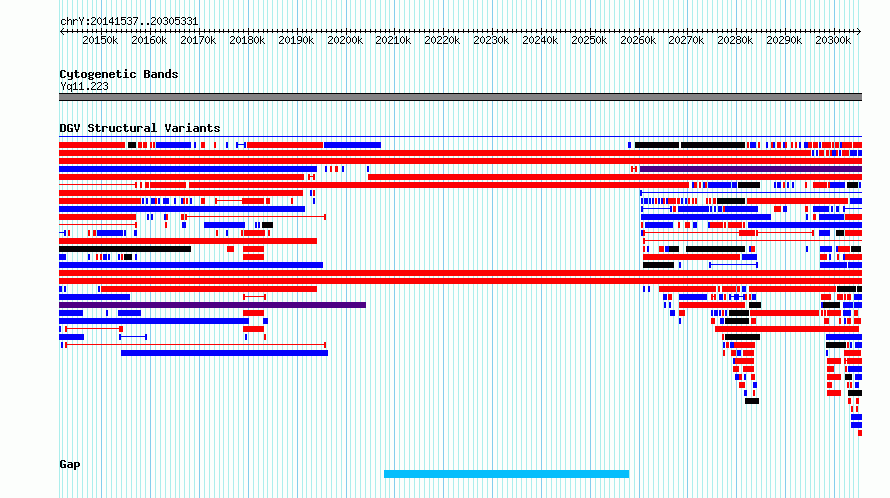
Task: Click the lowest long blue variant in left cluster
Action: [x=224, y=353]
